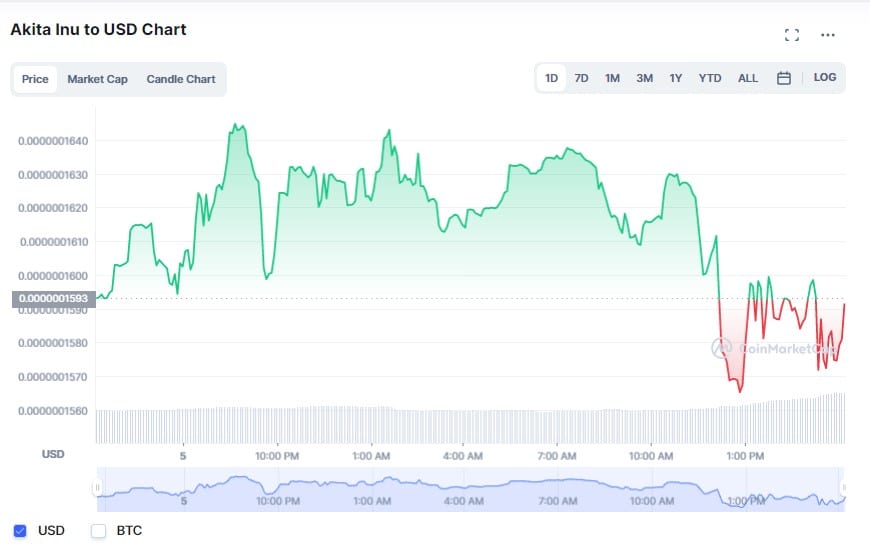Select the 1M time range
Viewport: 870px width, 545px height.
pos(612,78)
